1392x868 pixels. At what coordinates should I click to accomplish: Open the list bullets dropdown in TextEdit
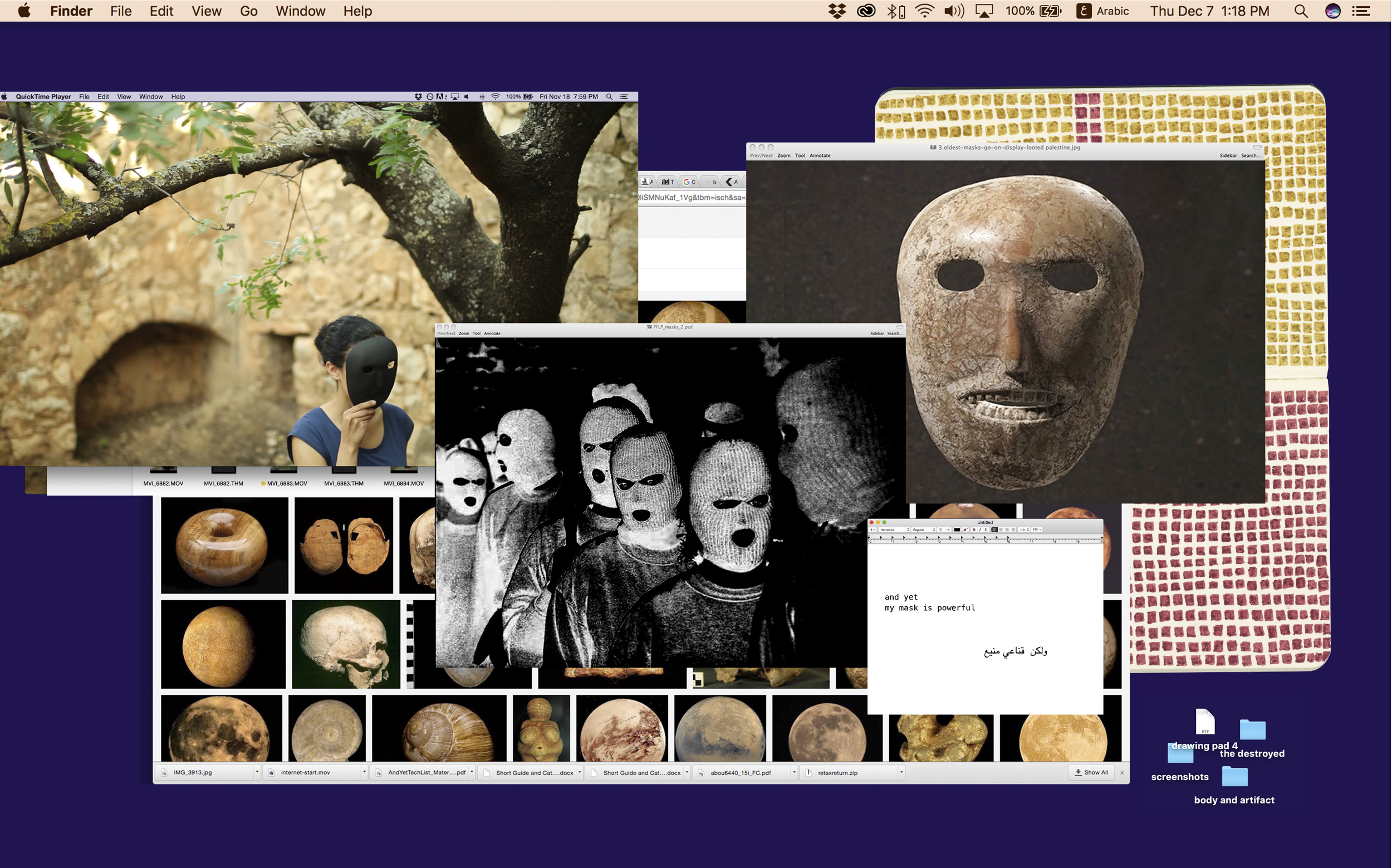pos(1037,530)
